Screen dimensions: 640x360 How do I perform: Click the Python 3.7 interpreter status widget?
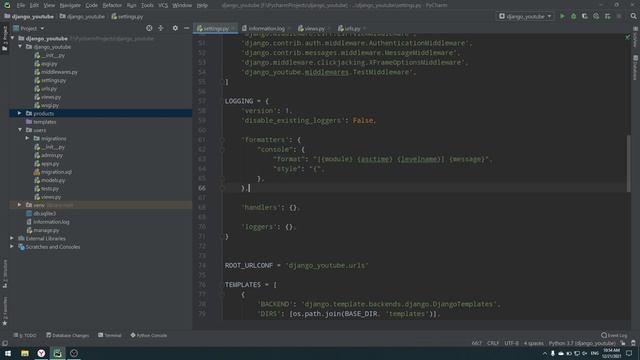click(x=582, y=343)
